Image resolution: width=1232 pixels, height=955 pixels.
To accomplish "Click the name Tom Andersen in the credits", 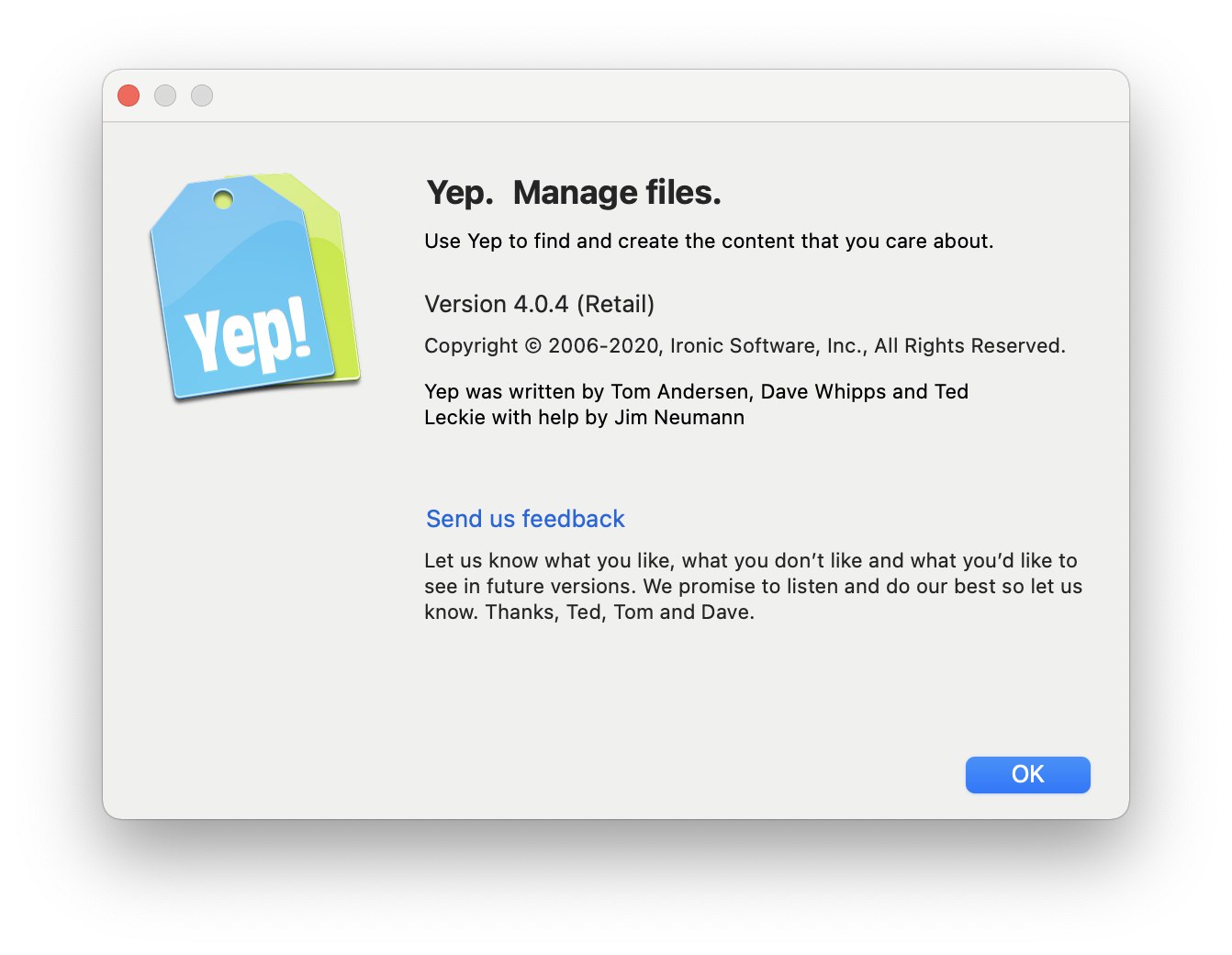I will [680, 392].
